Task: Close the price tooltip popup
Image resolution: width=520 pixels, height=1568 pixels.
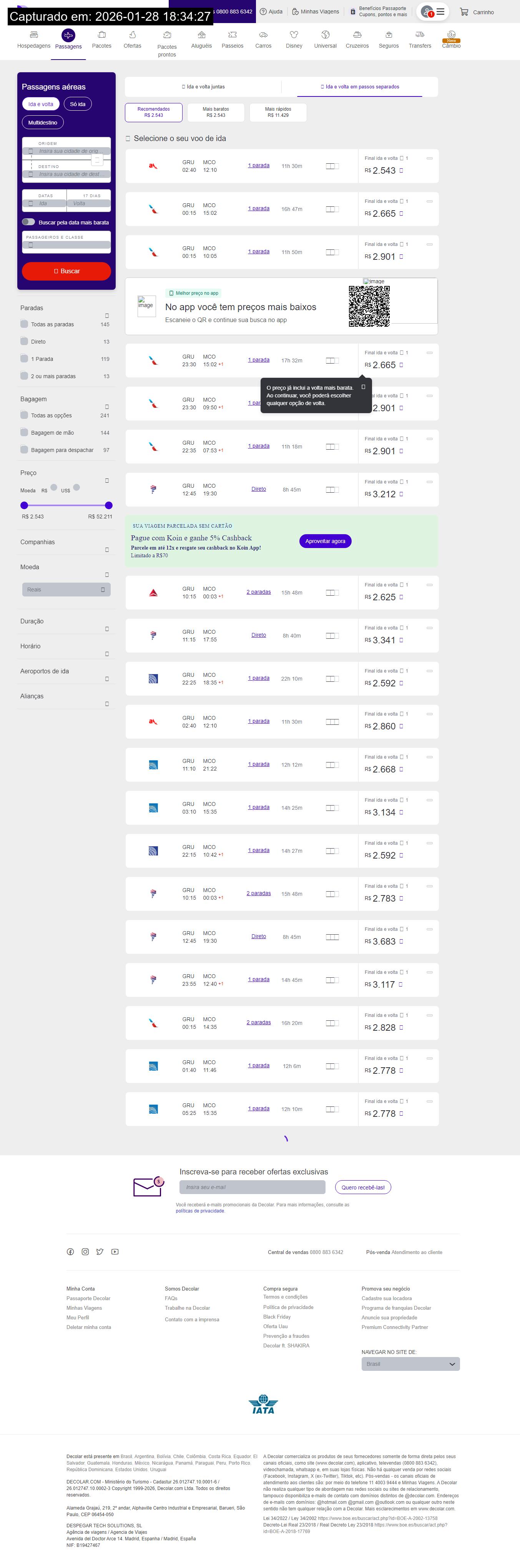Action: point(364,387)
